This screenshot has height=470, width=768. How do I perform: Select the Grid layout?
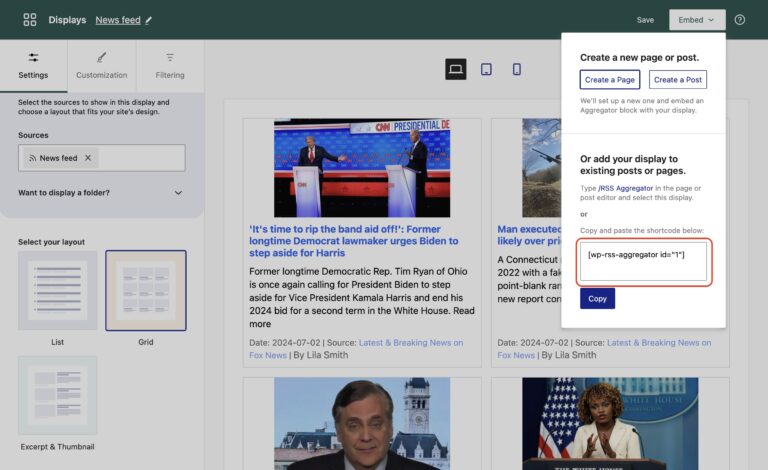pyautogui.click(x=145, y=290)
